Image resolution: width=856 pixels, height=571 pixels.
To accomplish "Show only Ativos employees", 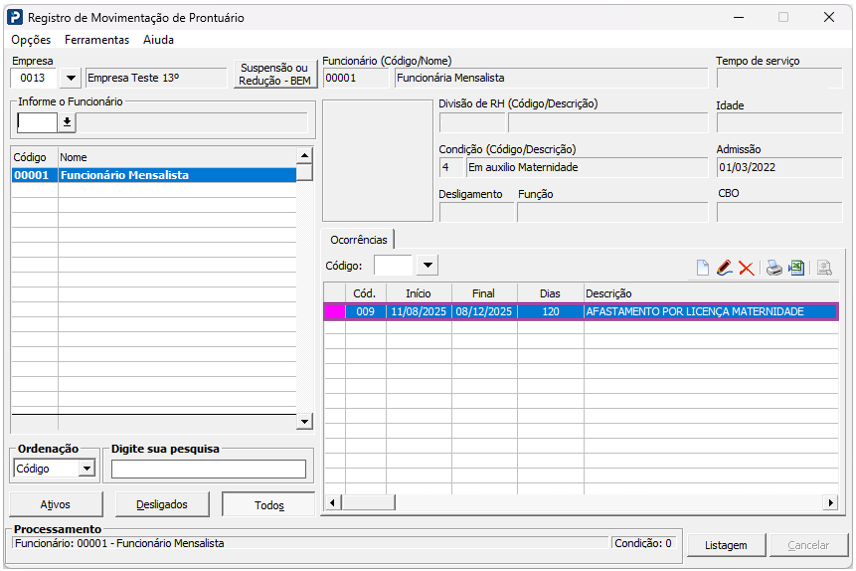I will pyautogui.click(x=56, y=504).
